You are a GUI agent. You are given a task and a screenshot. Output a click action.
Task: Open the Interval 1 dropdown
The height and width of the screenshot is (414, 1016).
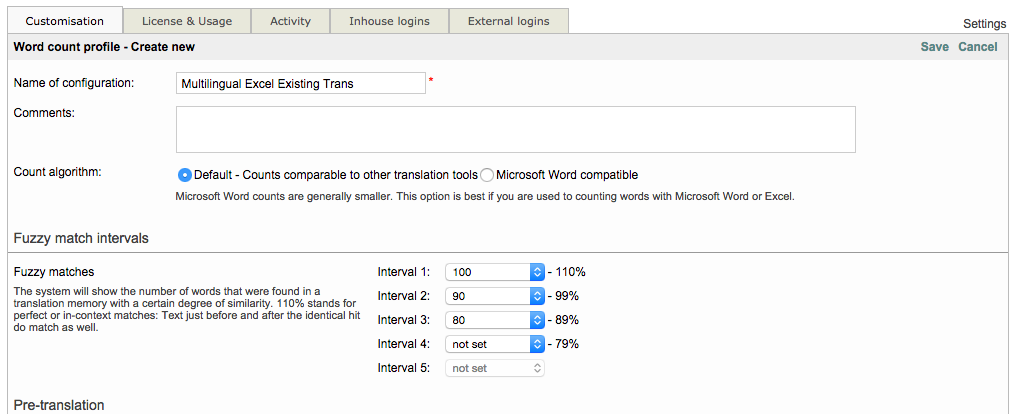494,272
